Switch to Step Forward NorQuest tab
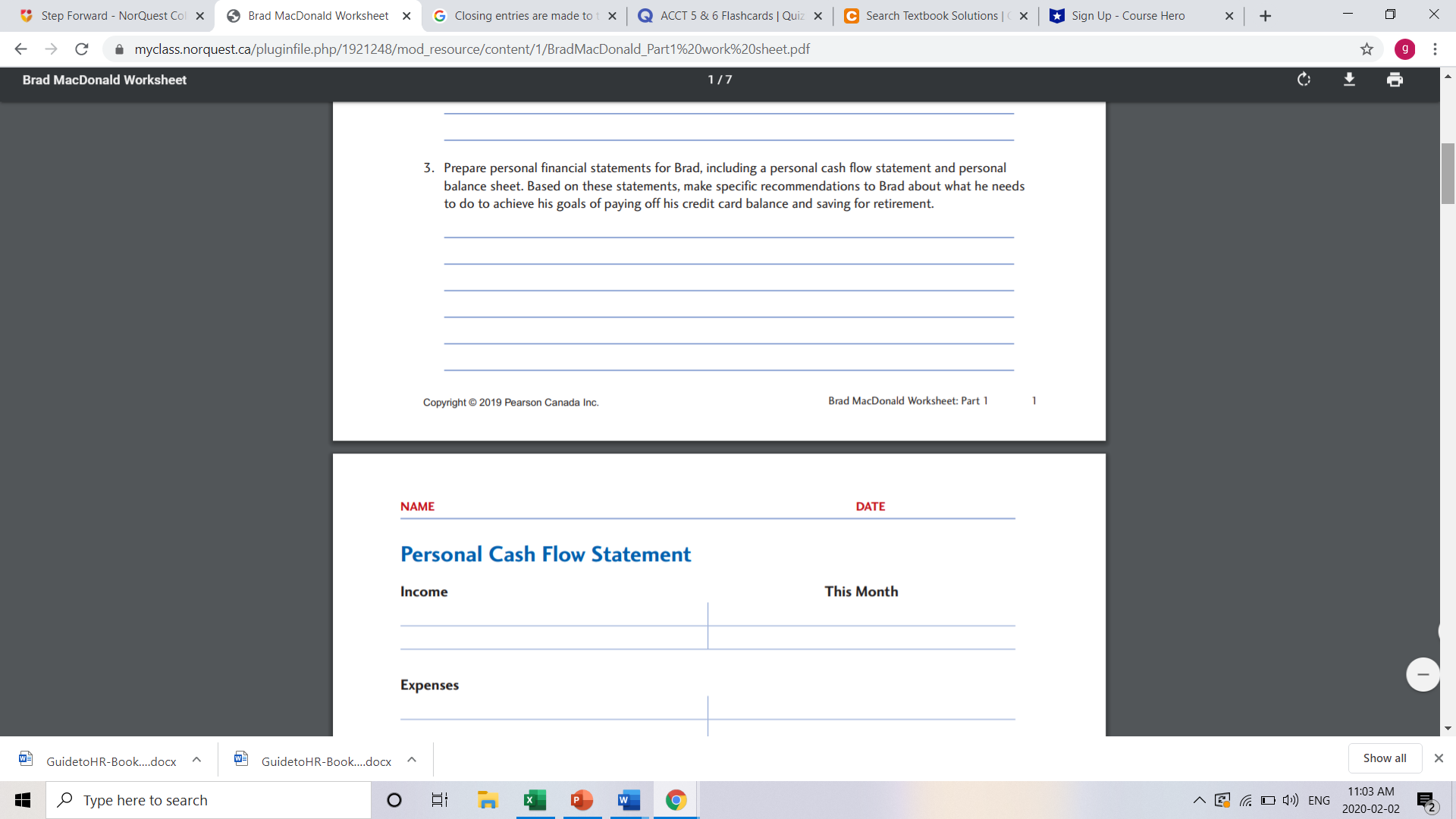The height and width of the screenshot is (819, 1456). tap(112, 16)
